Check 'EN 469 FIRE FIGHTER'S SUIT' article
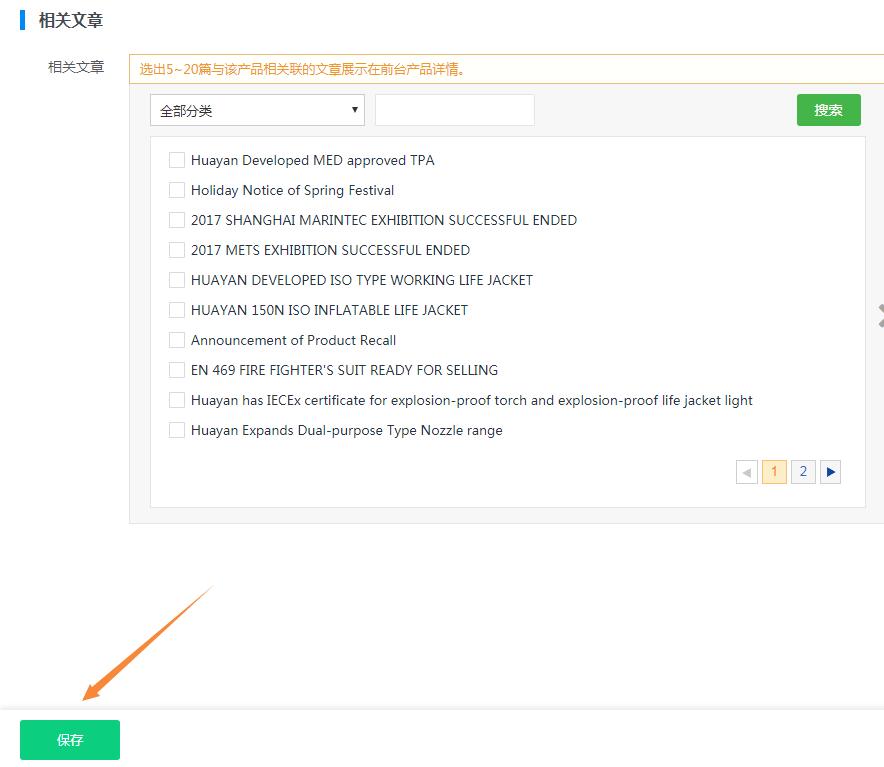Viewport: 884px width, 767px height. coord(177,370)
